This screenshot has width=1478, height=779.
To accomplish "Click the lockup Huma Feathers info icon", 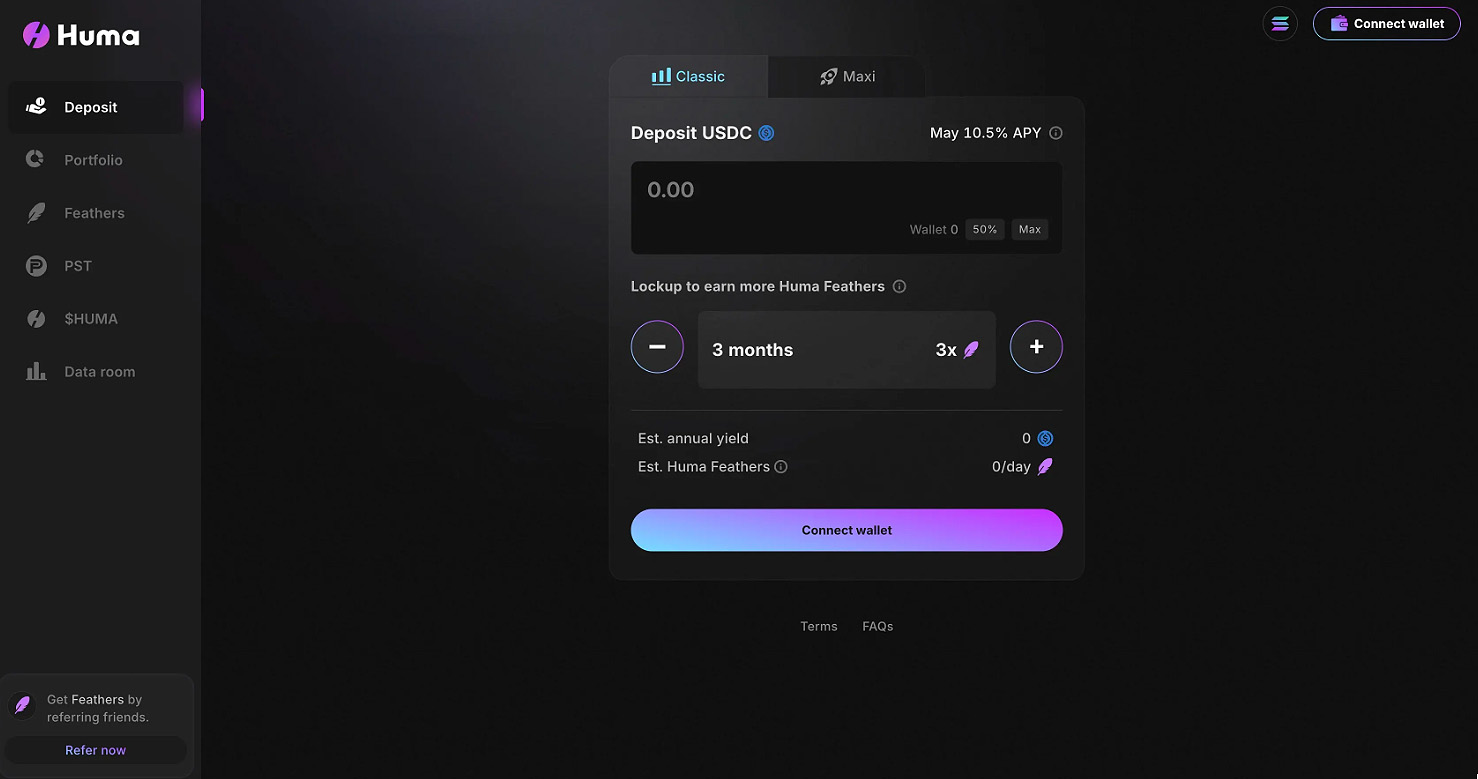I will coord(899,286).
